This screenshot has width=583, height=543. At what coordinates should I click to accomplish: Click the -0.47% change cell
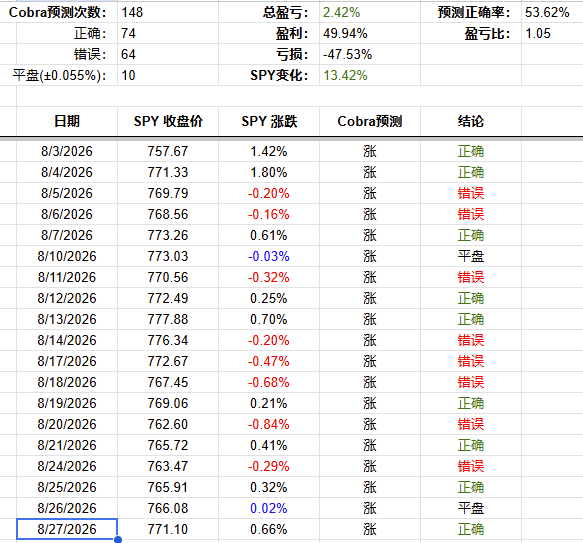click(269, 361)
